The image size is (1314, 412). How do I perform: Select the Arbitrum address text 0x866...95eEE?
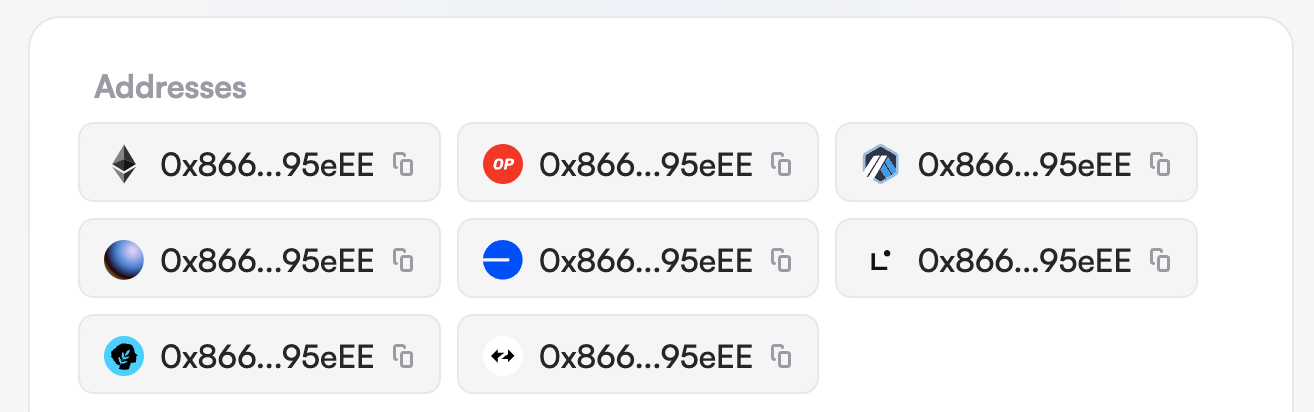tap(1024, 164)
